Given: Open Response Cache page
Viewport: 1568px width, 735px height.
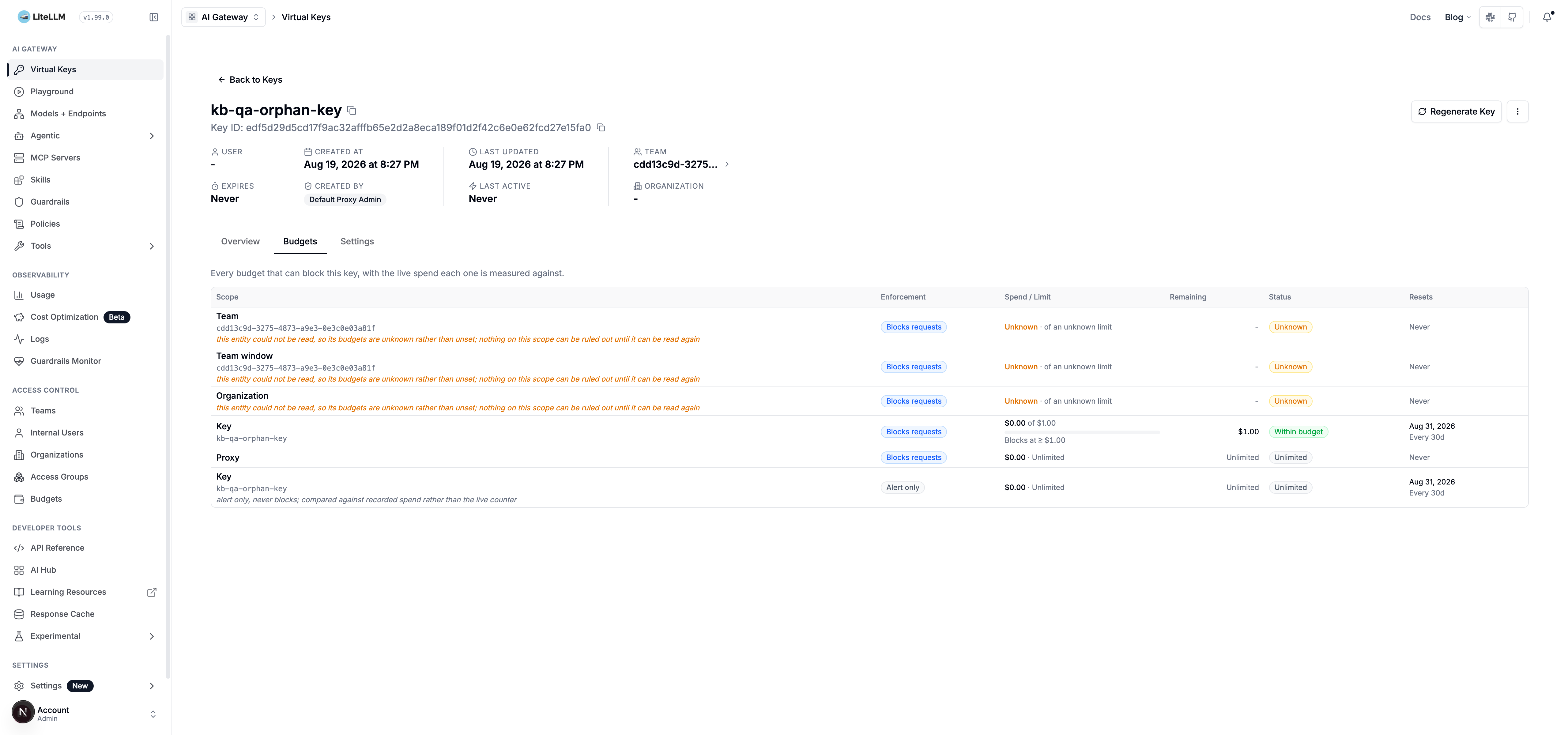Looking at the screenshot, I should (85, 614).
